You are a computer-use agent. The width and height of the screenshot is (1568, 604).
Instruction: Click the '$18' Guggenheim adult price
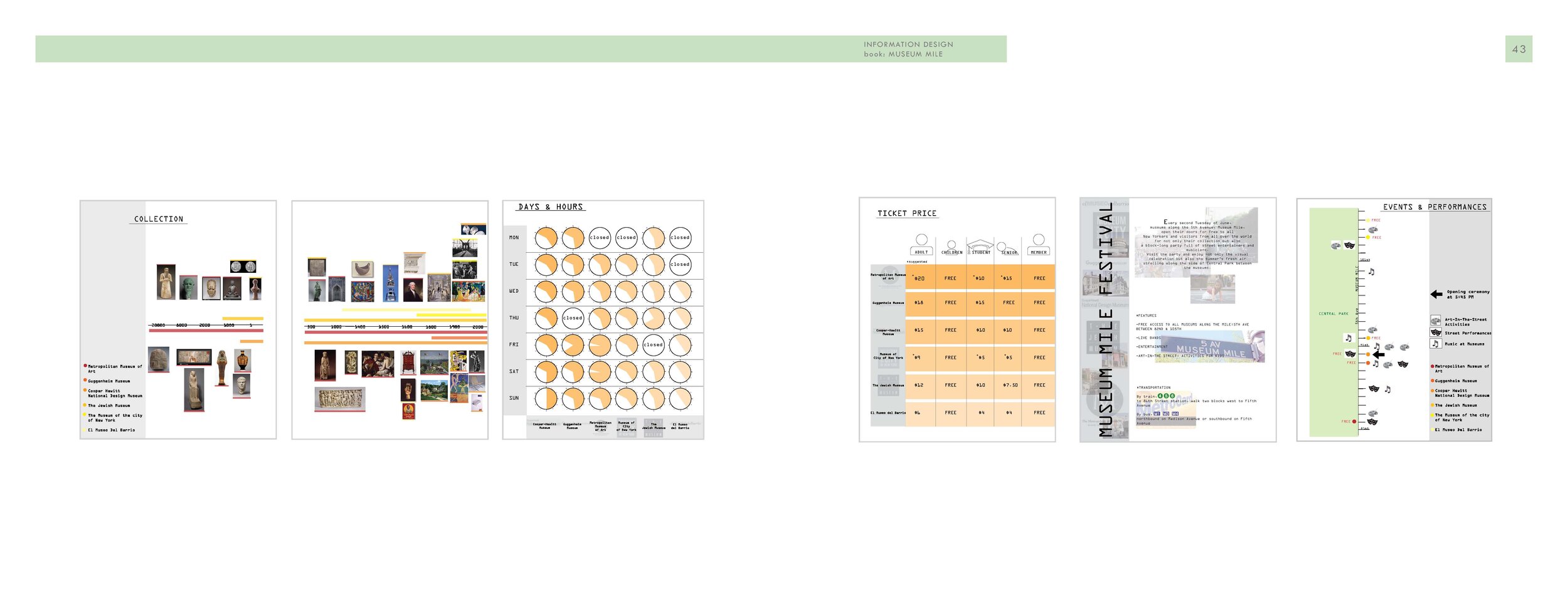[919, 302]
